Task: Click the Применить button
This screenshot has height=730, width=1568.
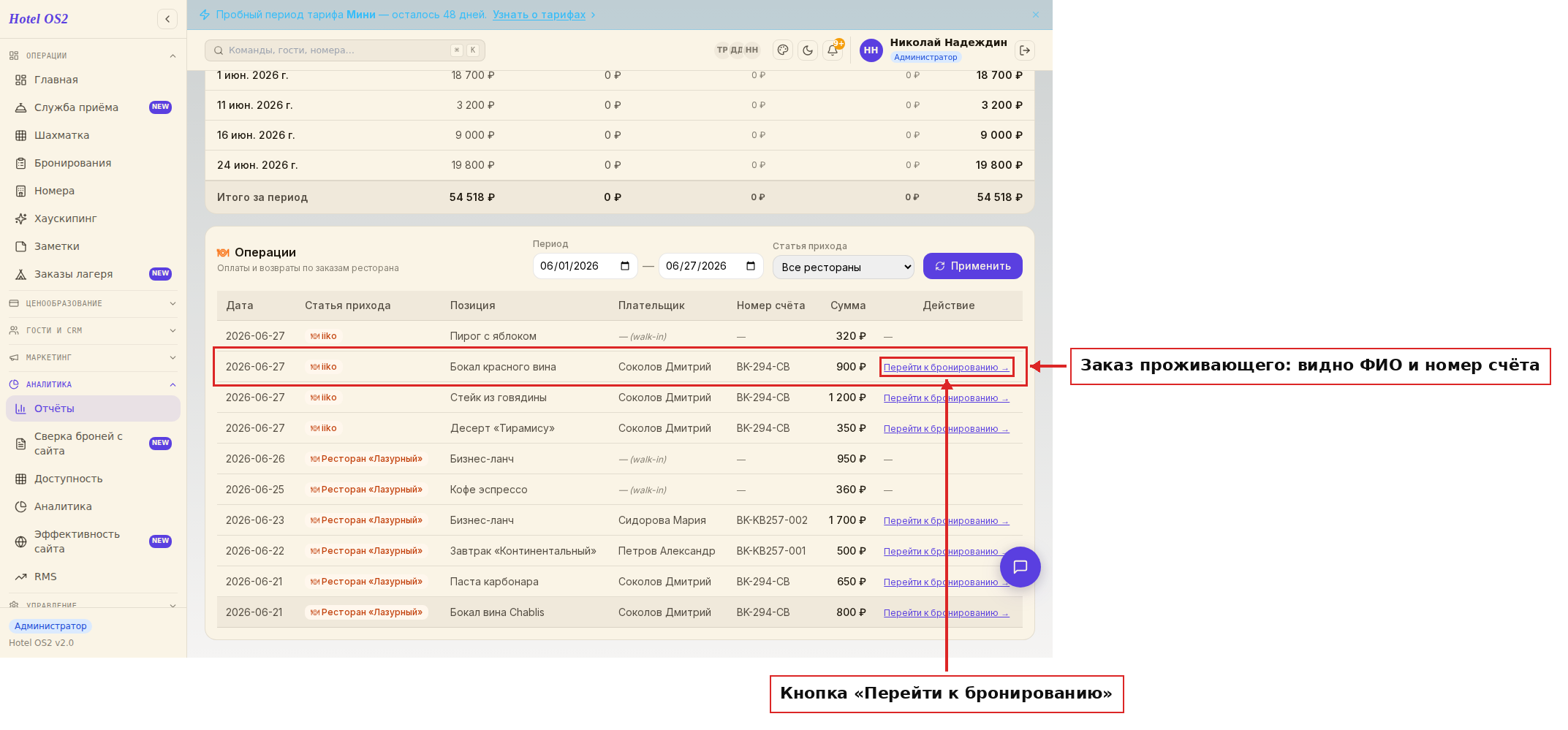Action: pyautogui.click(x=973, y=266)
